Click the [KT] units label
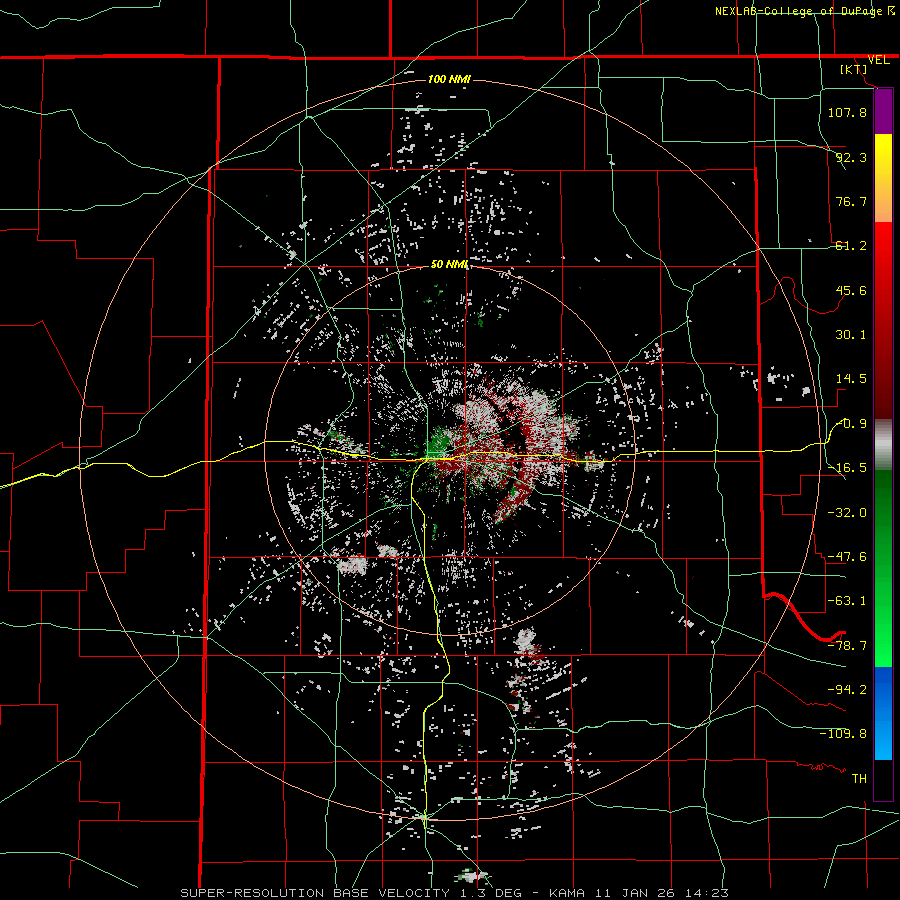 click(854, 69)
